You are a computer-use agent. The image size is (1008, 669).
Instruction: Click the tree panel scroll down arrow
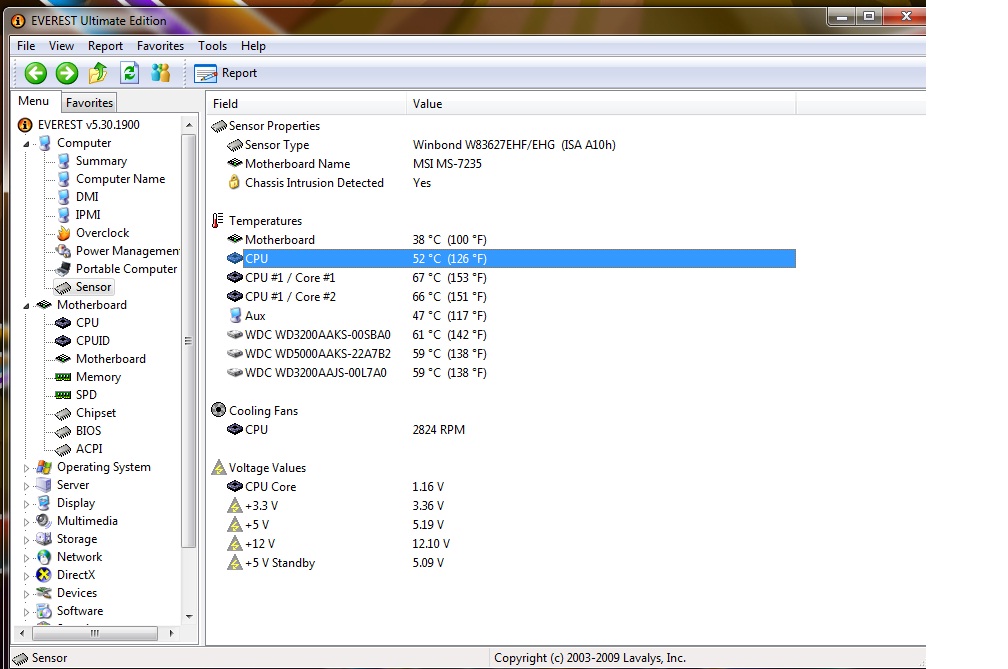coord(189,616)
